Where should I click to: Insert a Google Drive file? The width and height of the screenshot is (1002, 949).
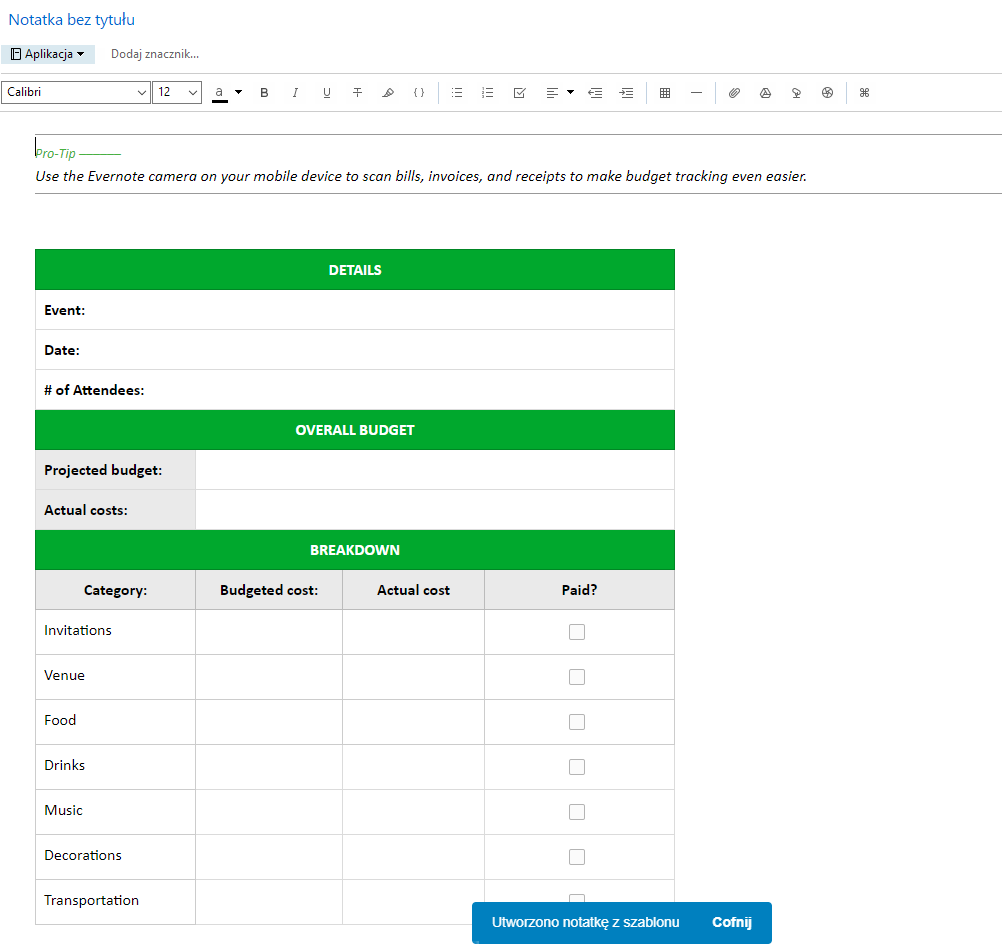tap(765, 93)
